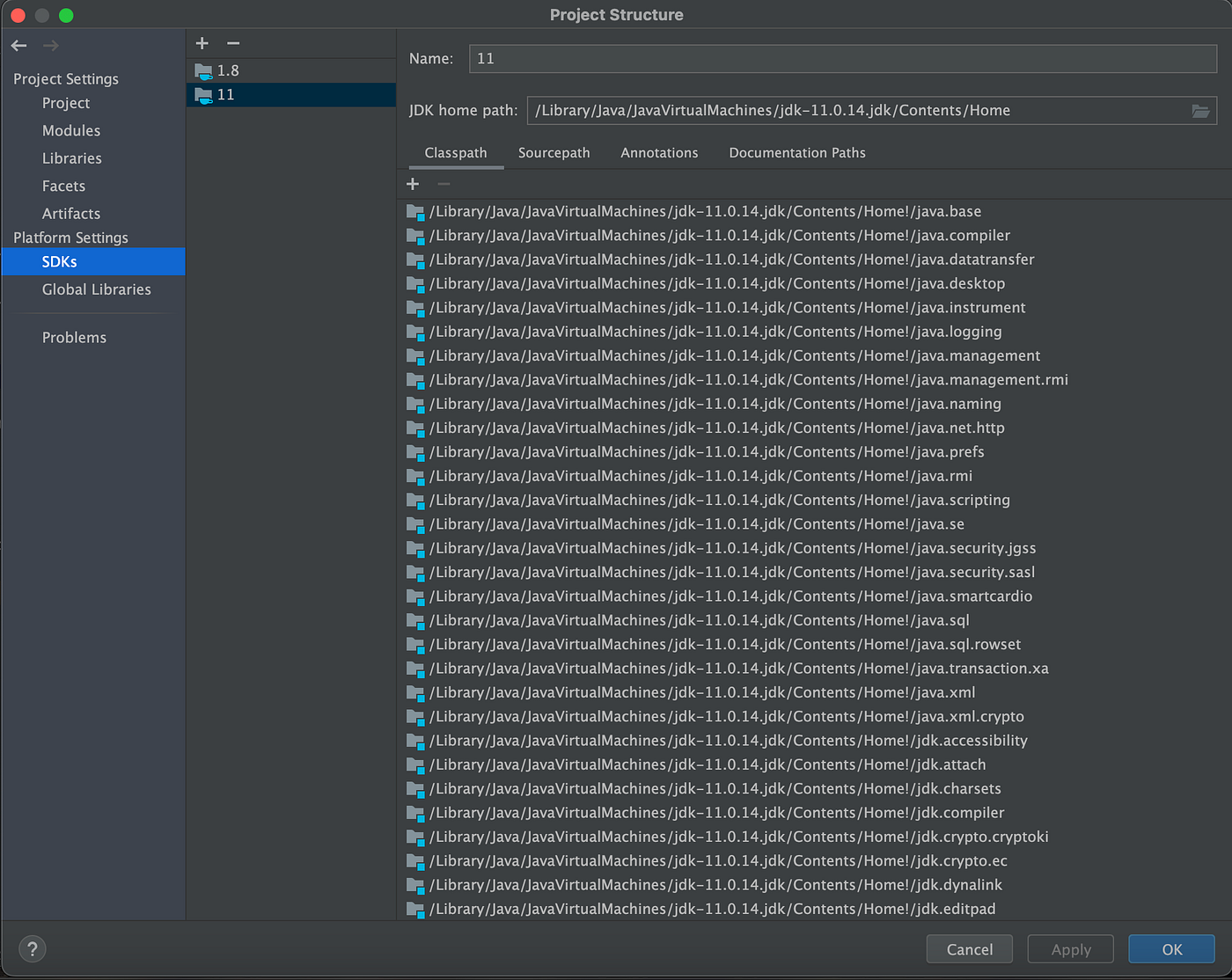
Task: Open the Documentation Paths tab
Action: 797,153
